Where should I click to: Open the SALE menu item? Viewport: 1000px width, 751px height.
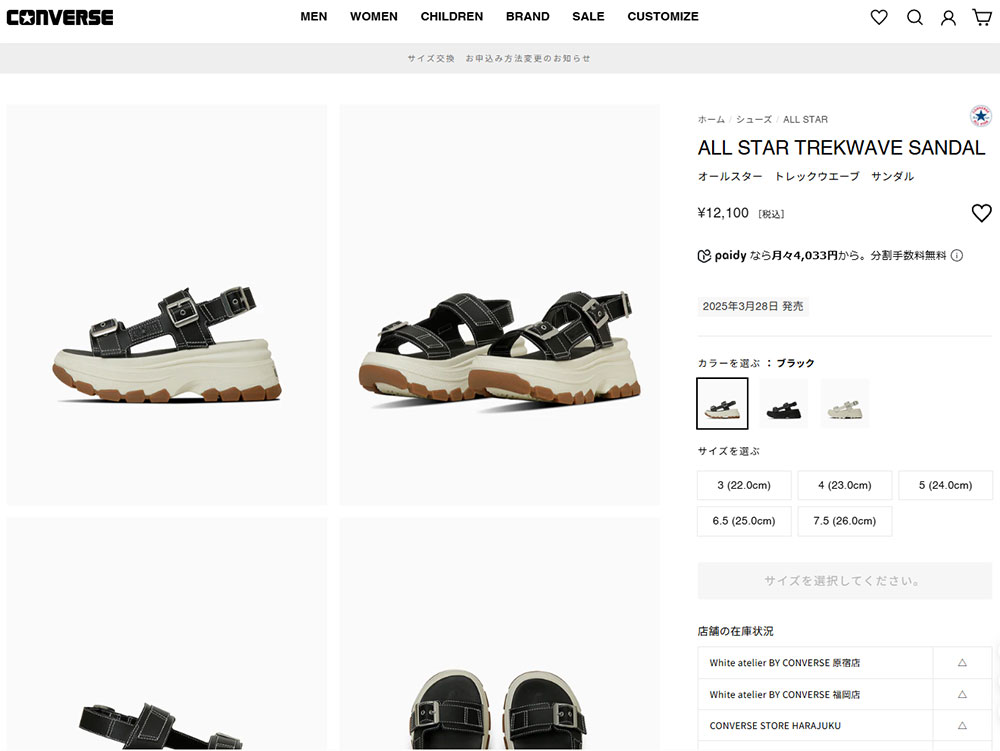588,17
